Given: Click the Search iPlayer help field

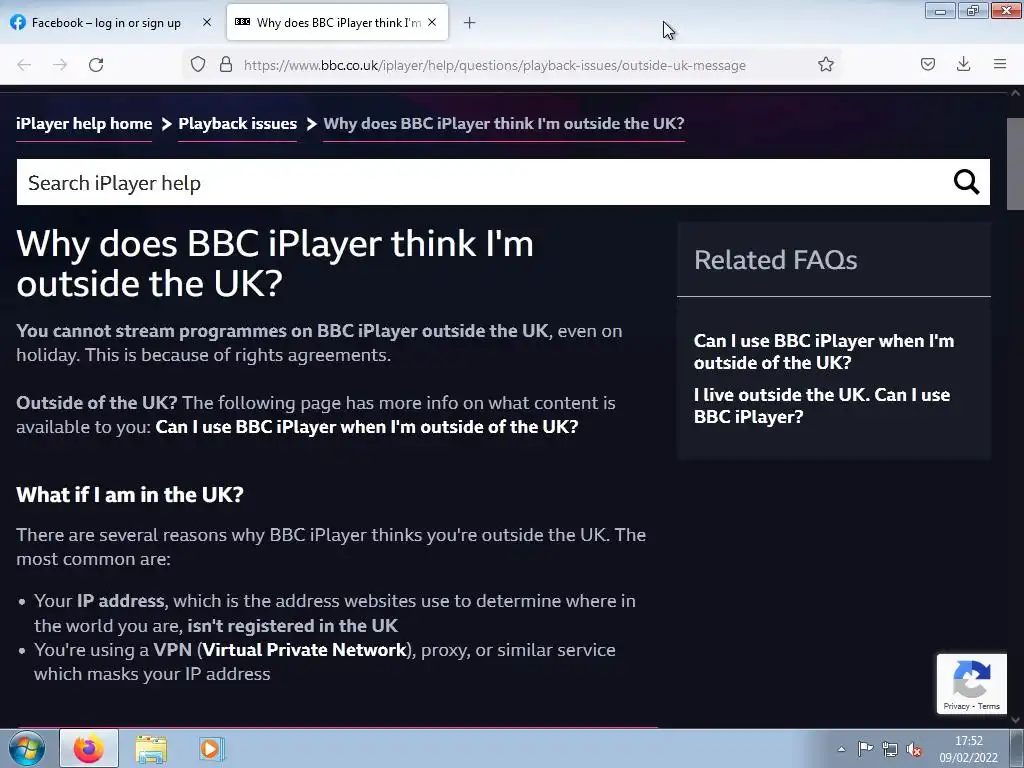Looking at the screenshot, I should click(x=483, y=182).
